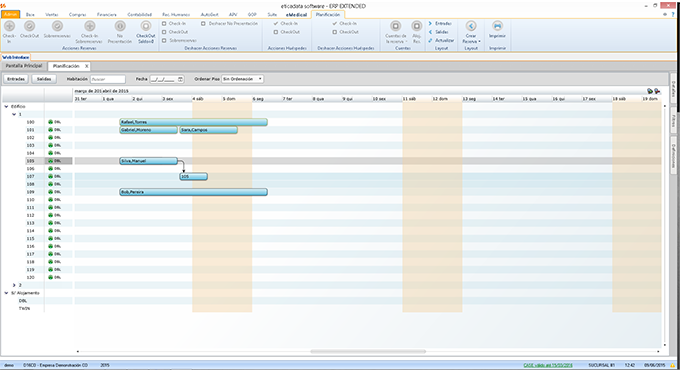
Task: Collapse the S/ Alojamiento tree node
Action: click(7, 293)
